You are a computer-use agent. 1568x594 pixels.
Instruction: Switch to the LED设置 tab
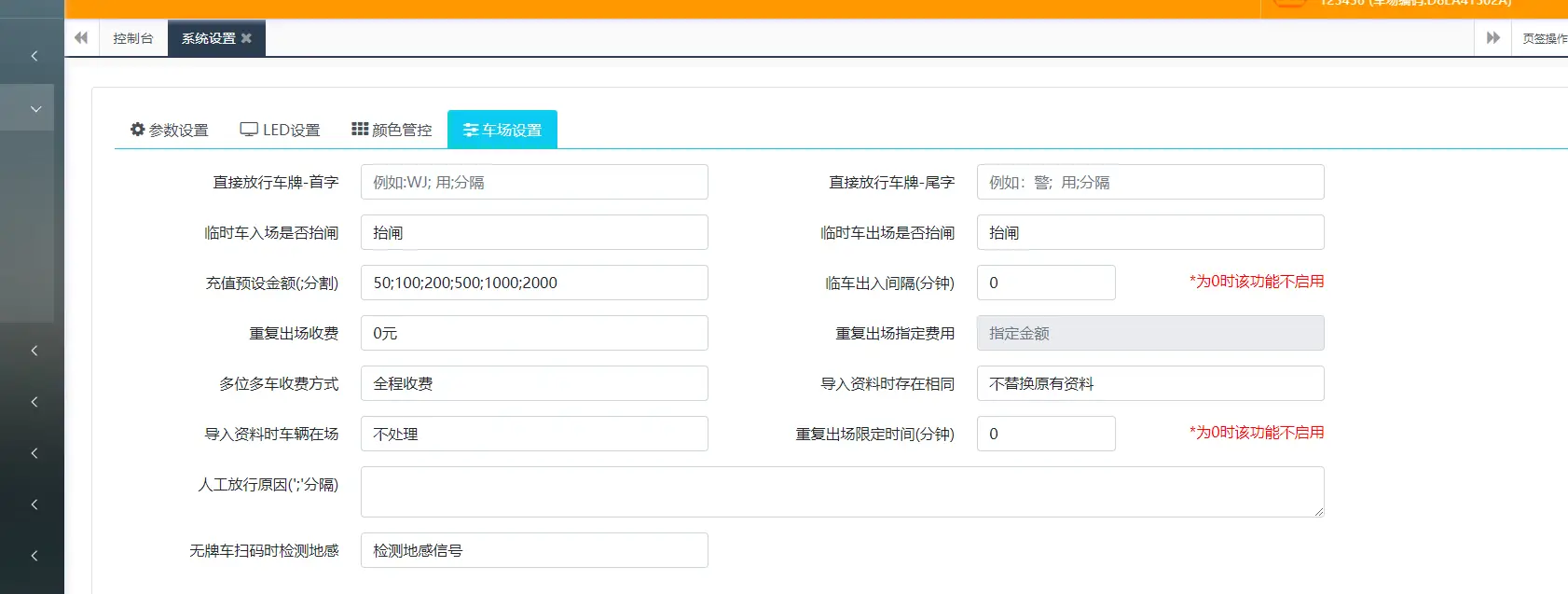(x=280, y=130)
